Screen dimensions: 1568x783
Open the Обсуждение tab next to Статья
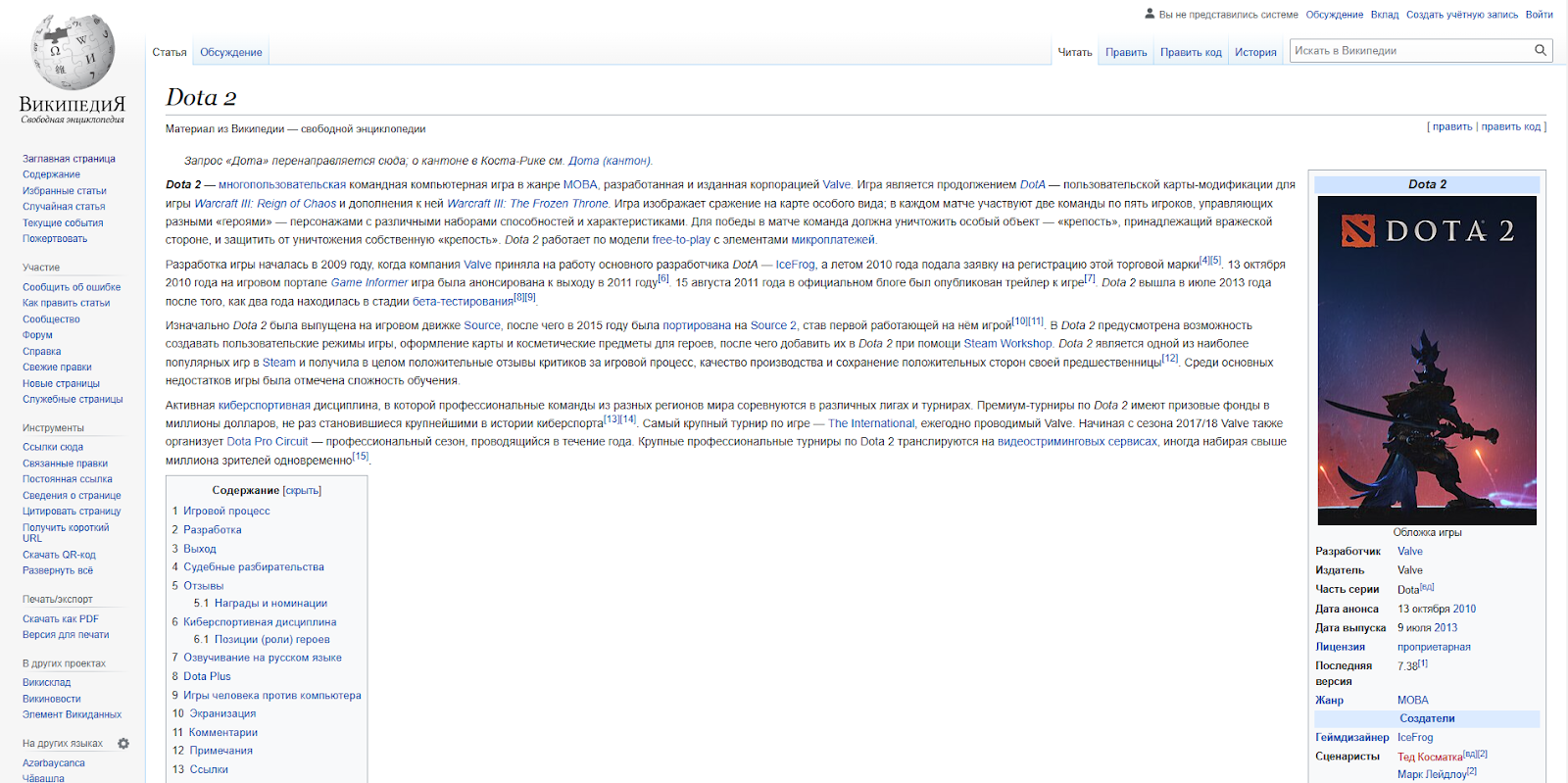231,52
